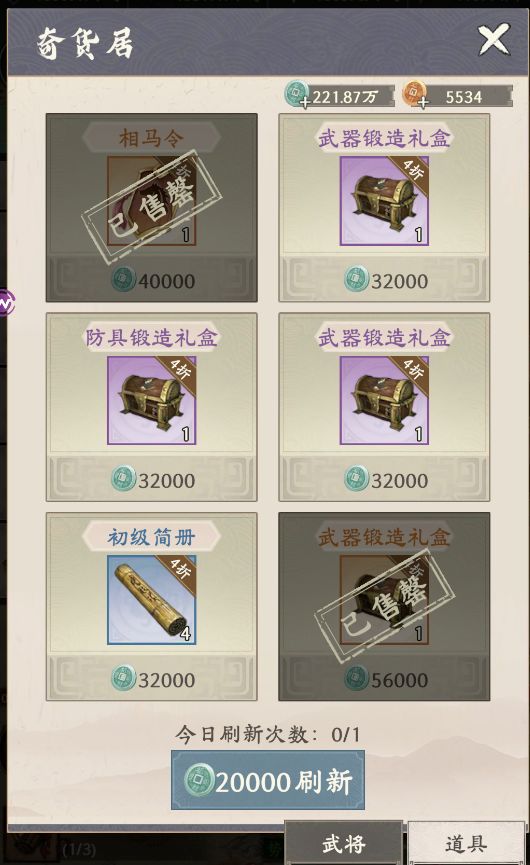530x865 pixels.
Task: Select the top-right 武器锻造礼盒 chest icon
Action: click(384, 201)
